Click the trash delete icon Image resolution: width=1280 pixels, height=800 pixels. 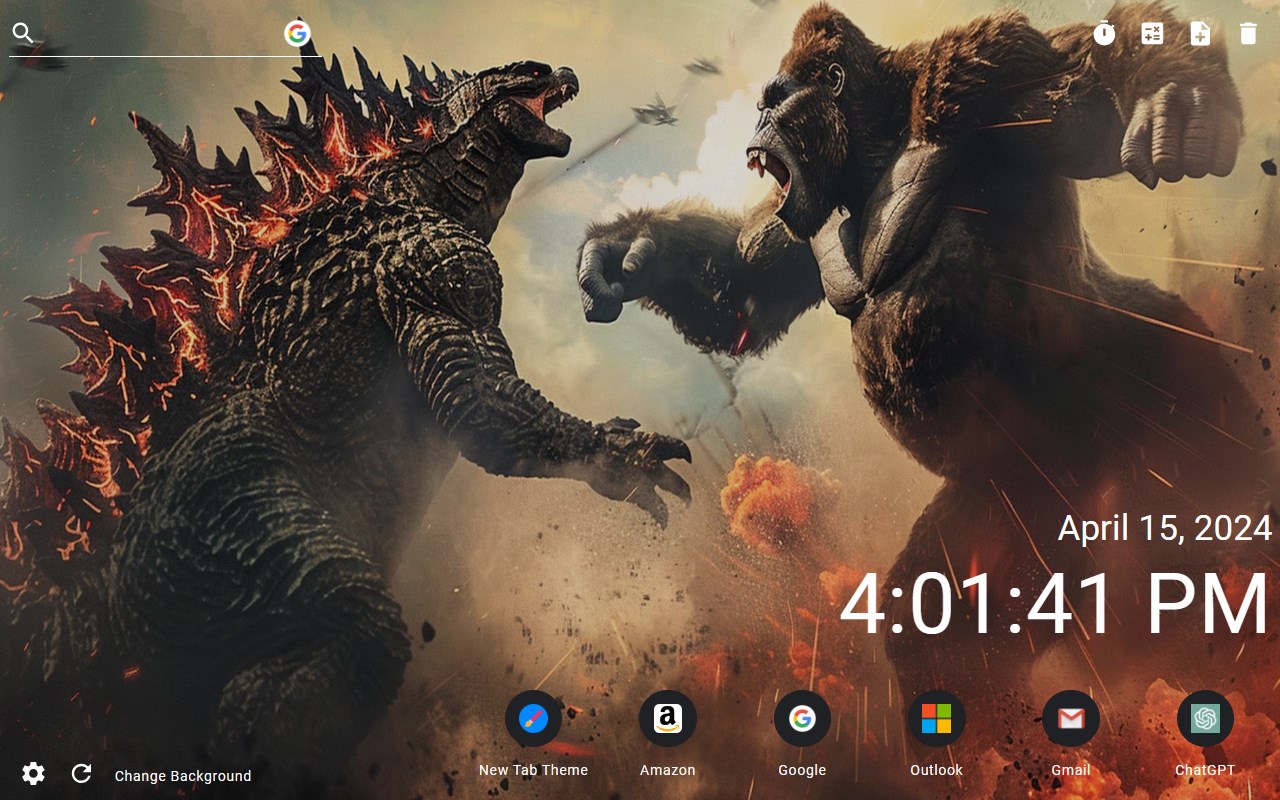tap(1248, 34)
